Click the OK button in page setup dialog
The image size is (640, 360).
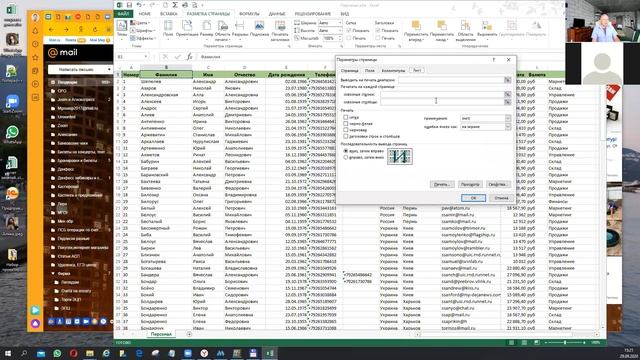[473, 198]
